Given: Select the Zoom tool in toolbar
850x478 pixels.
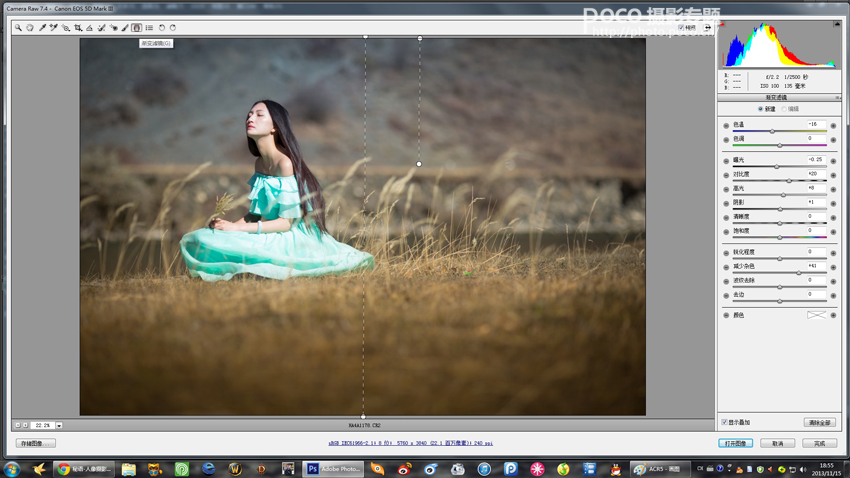Looking at the screenshot, I should 18,28.
